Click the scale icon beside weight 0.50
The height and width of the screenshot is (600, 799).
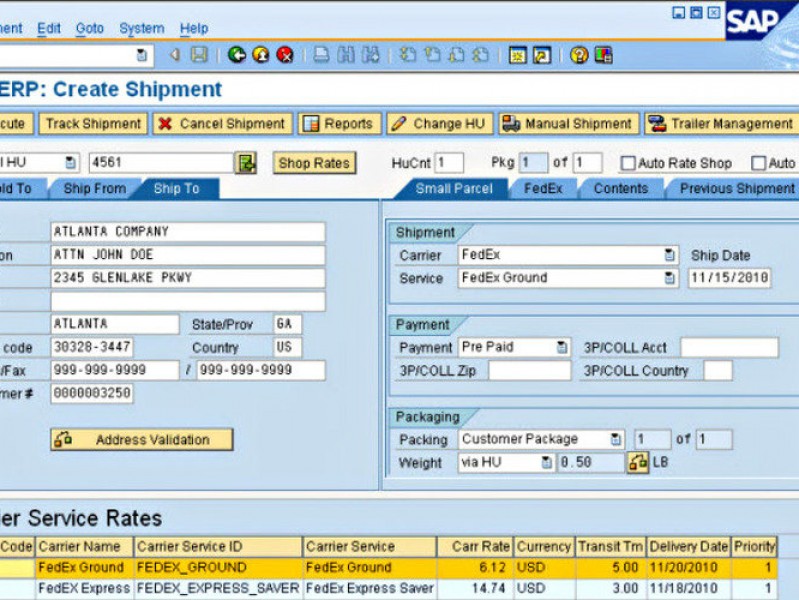pos(637,462)
